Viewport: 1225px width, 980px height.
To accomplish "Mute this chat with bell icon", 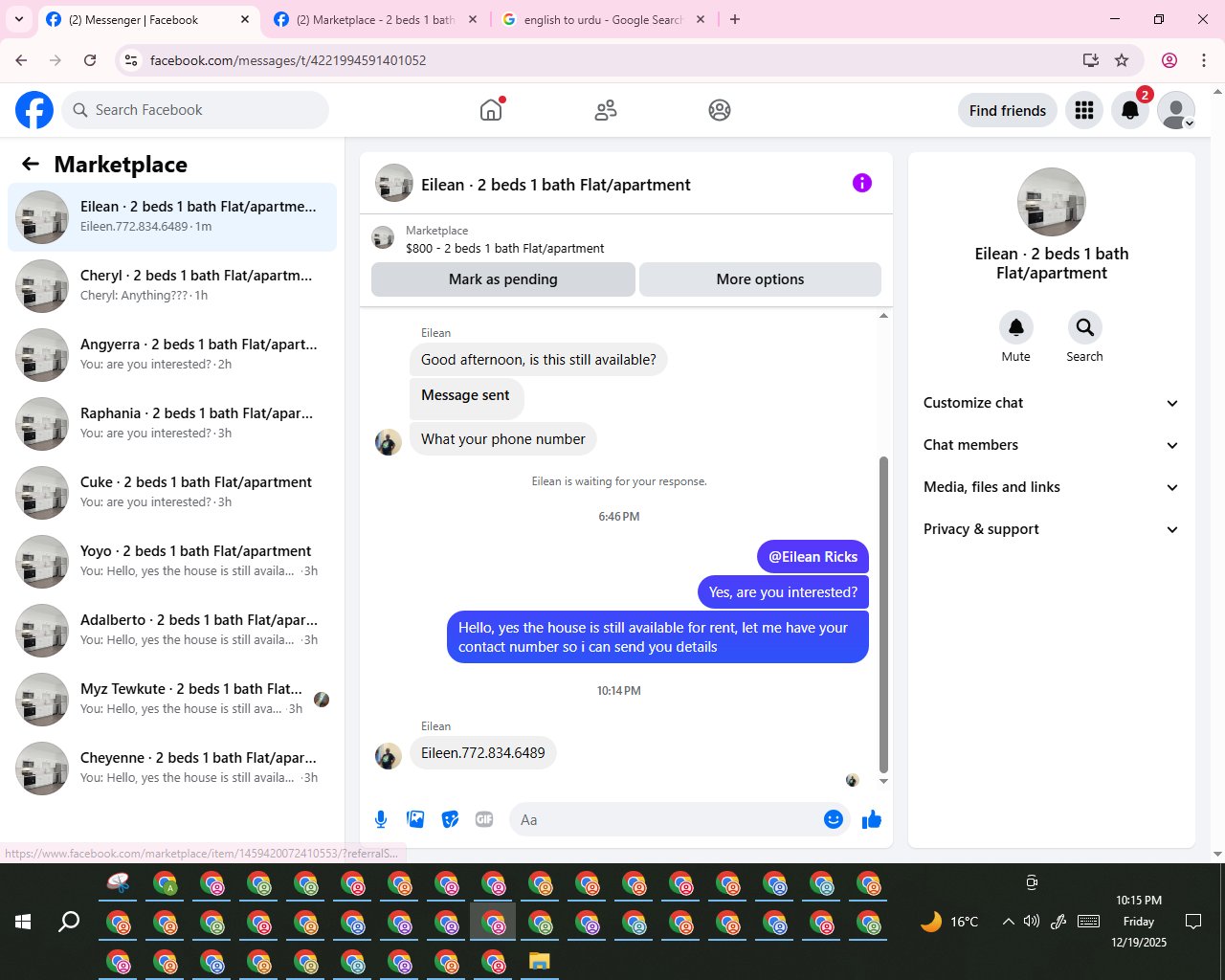I will (x=1016, y=327).
